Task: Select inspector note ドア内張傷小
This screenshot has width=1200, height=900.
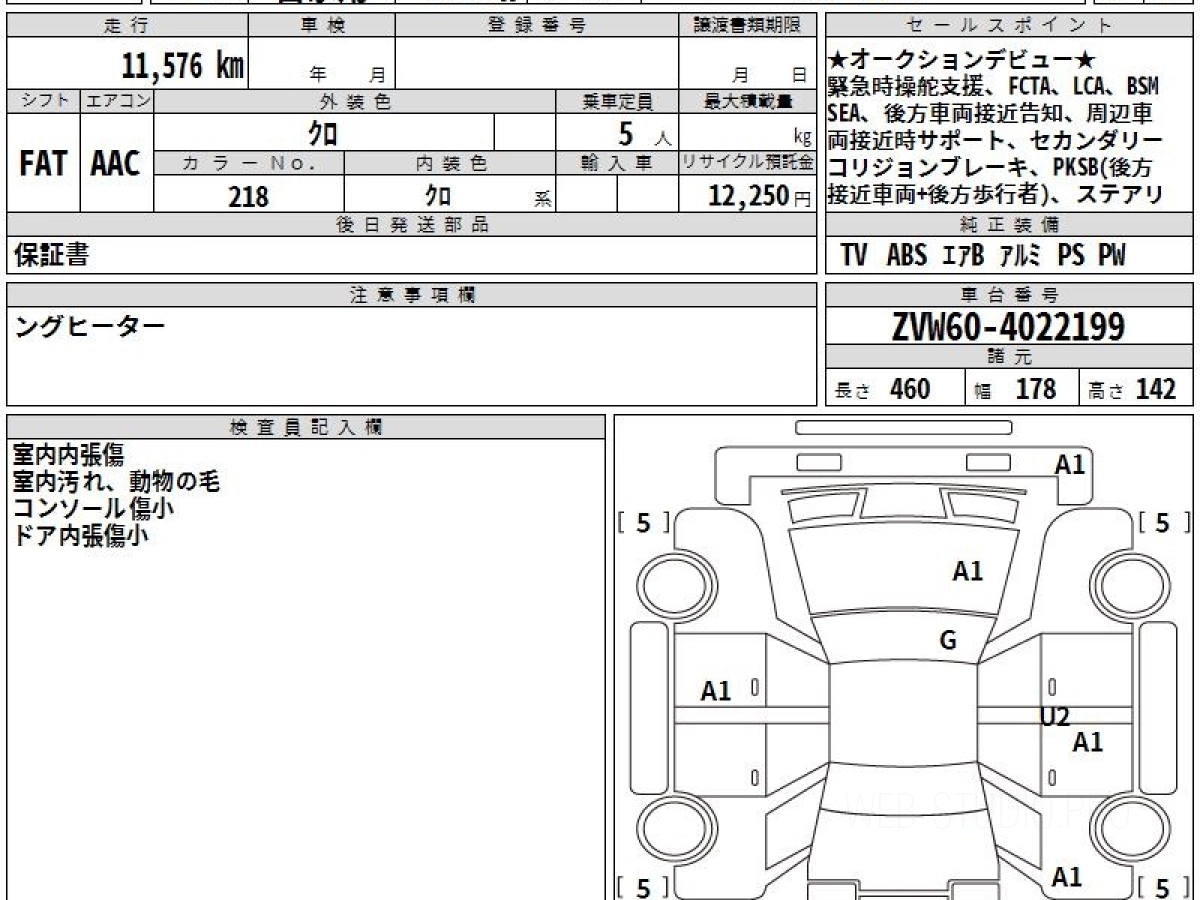Action: [80, 535]
